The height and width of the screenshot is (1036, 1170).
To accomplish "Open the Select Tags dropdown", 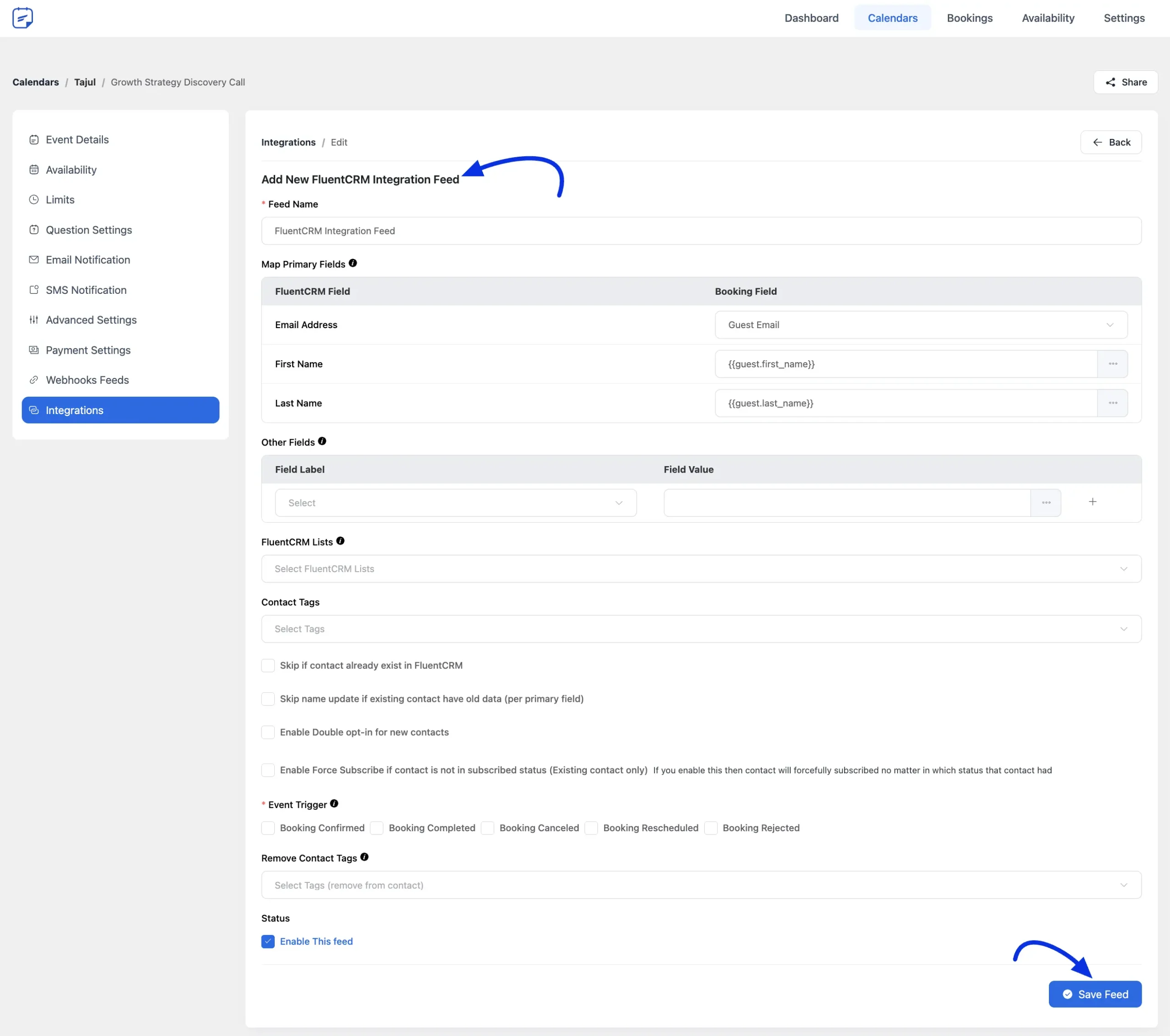I will click(701, 629).
